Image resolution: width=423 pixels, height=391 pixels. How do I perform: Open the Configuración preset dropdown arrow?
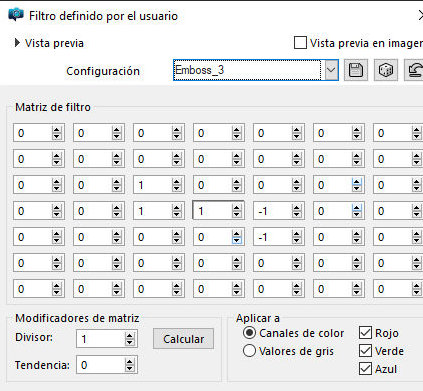pos(331,70)
